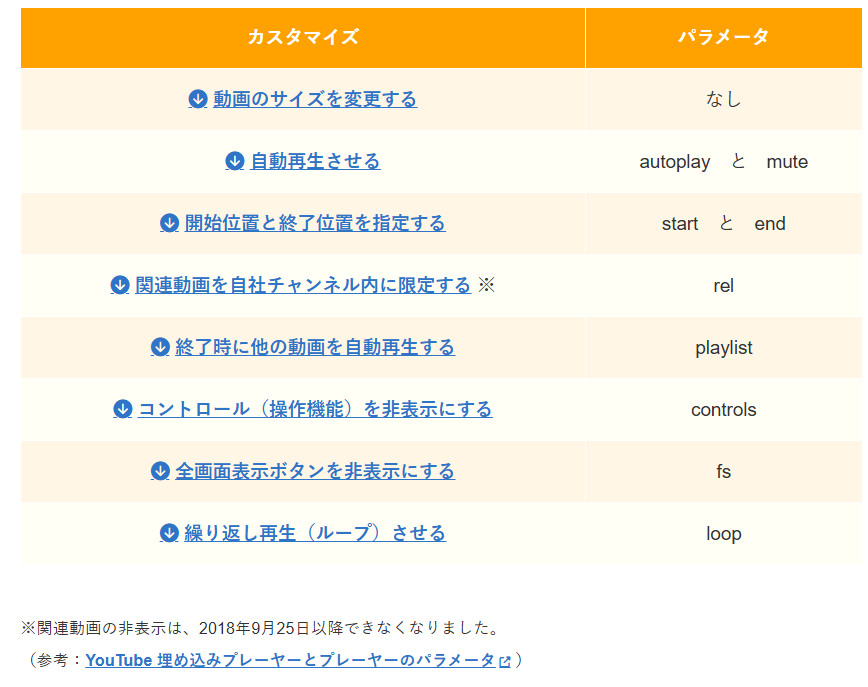Click the external link icon after YouTube reference
This screenshot has width=868, height=687.
pos(505,661)
